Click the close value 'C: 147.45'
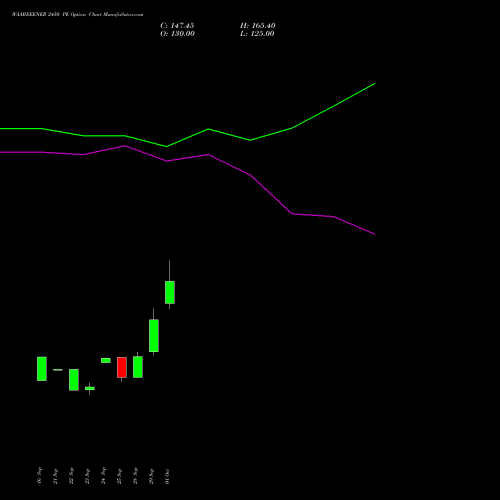Screen dimensions: 500x500 (177, 26)
